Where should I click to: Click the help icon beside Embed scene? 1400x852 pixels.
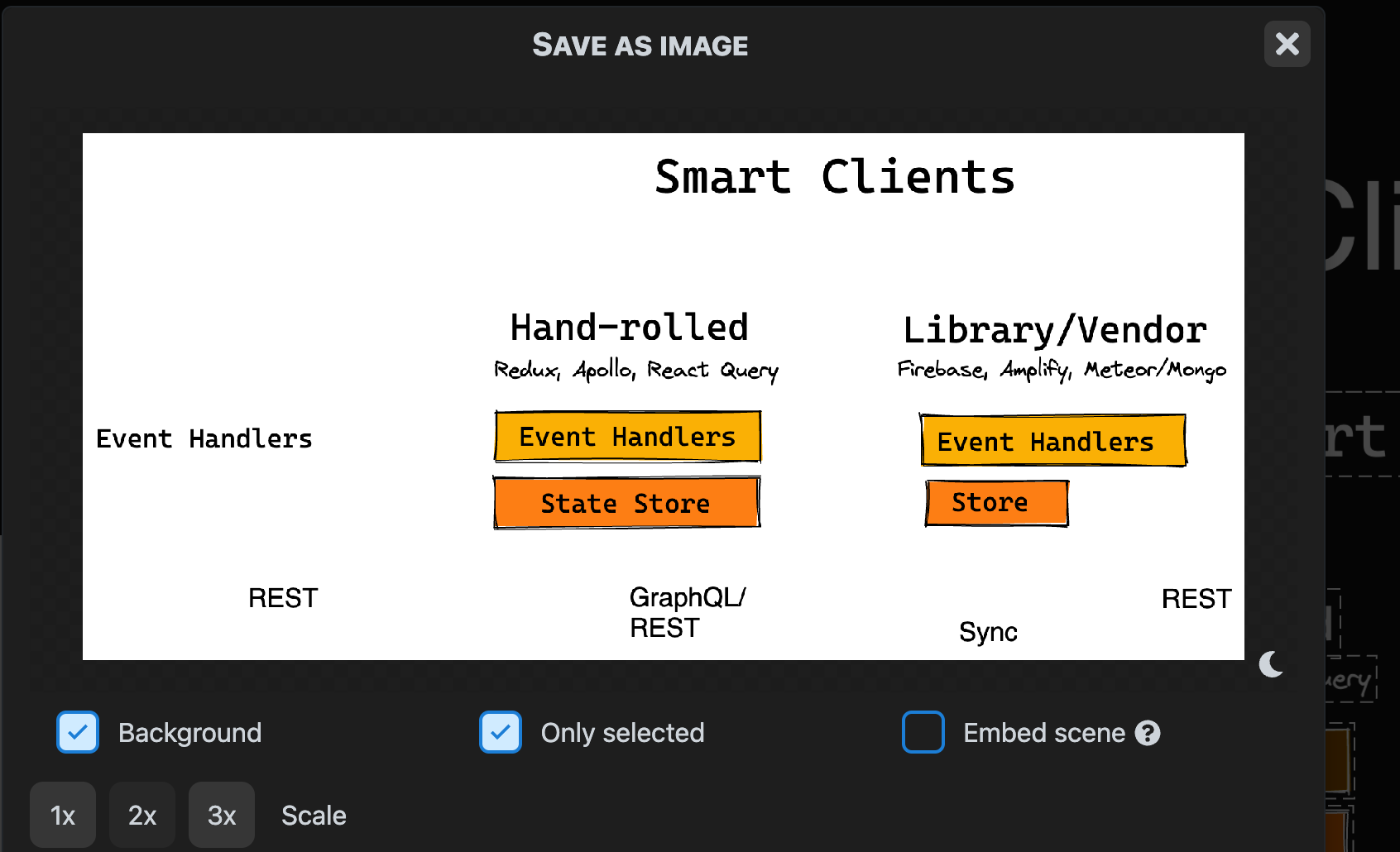pos(1148,732)
